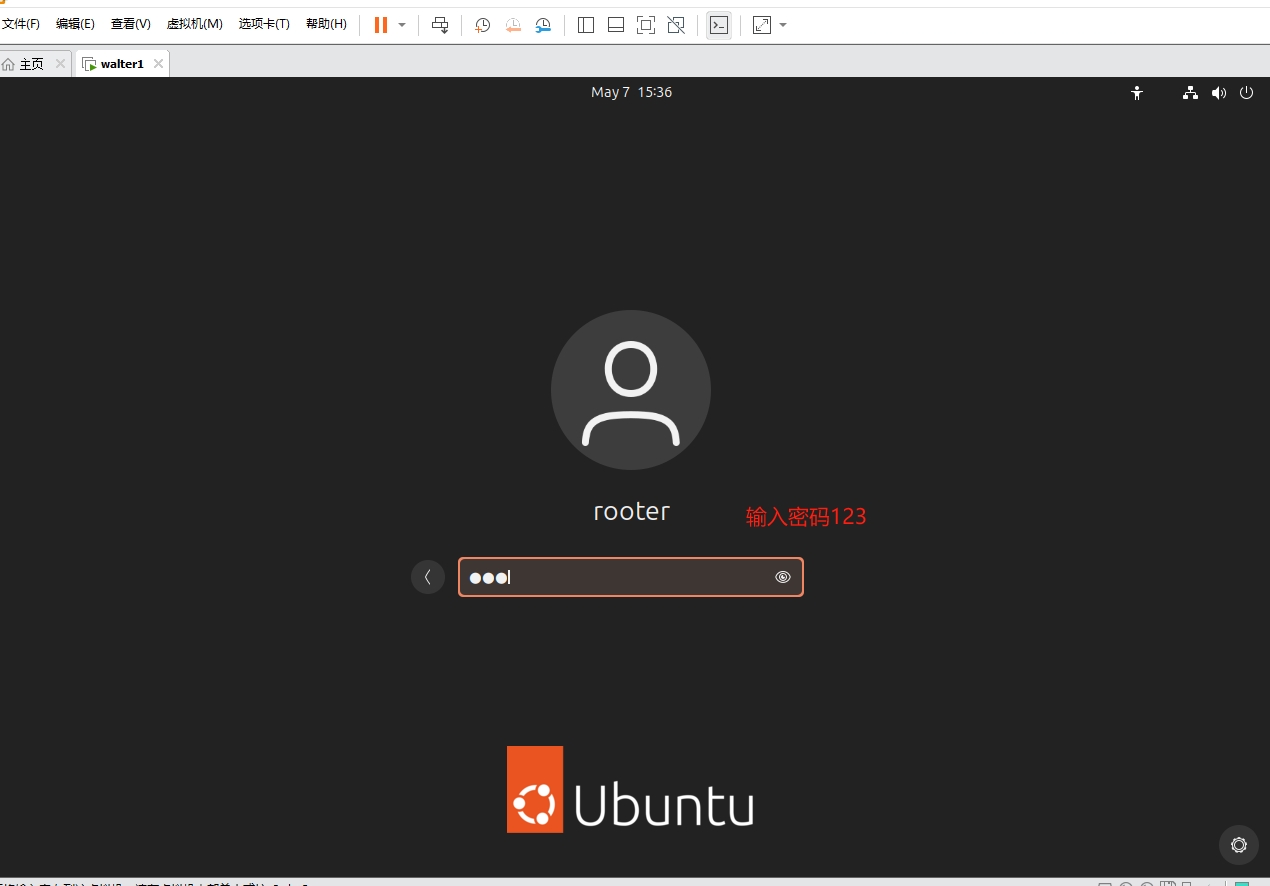Toggle the thumbnail bar view icon
The height and width of the screenshot is (886, 1270).
tap(616, 25)
